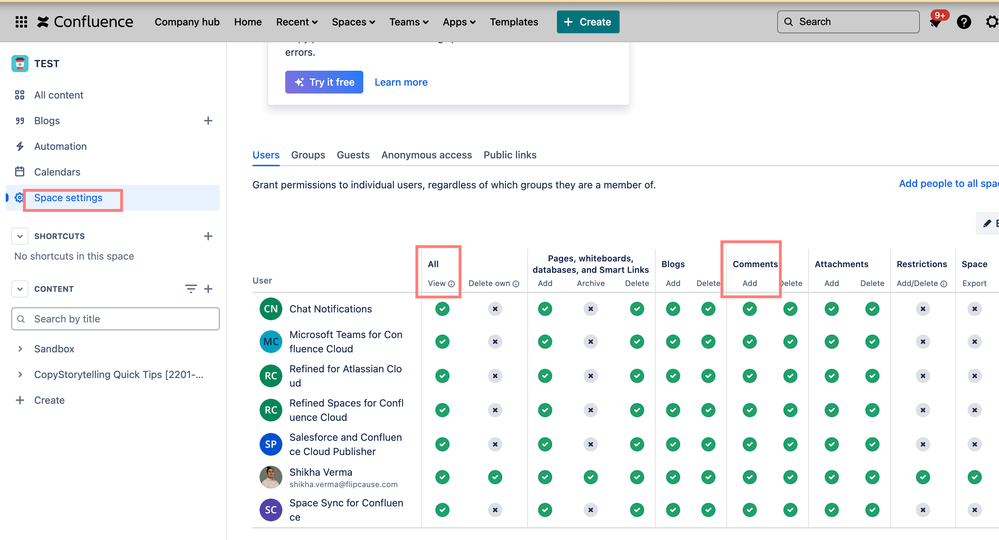999x540 pixels.
Task: Click Shikha Verma's profile photo
Action: [x=271, y=477]
